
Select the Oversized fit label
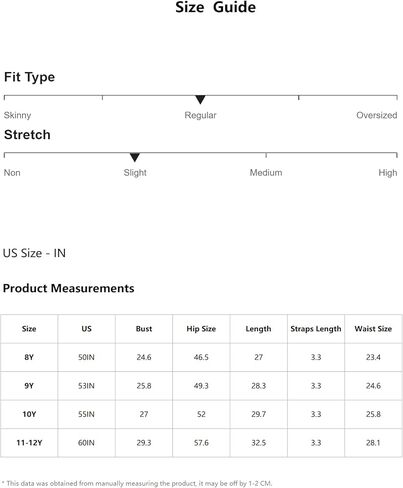[377, 115]
